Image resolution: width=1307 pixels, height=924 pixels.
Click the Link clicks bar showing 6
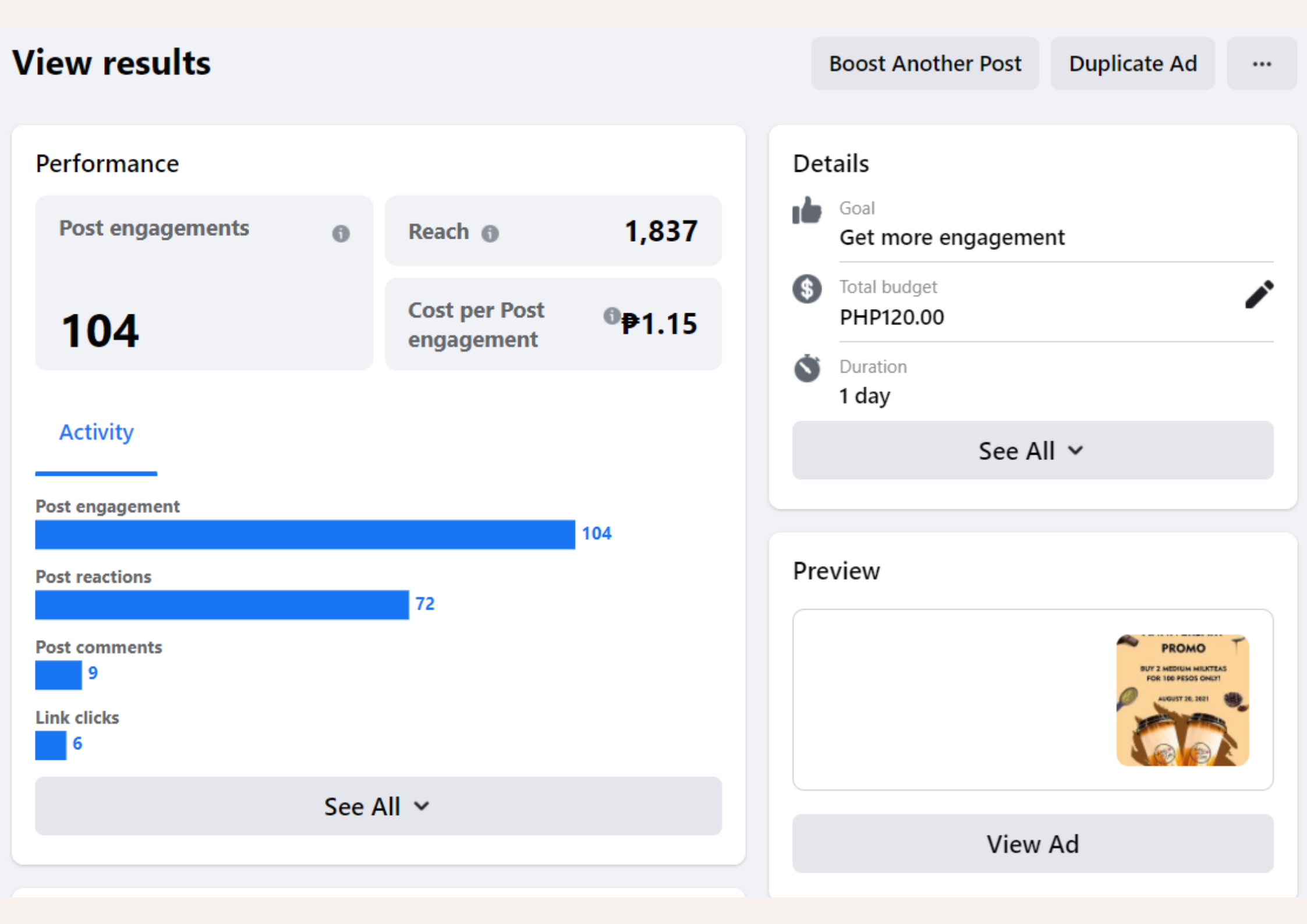pos(51,745)
